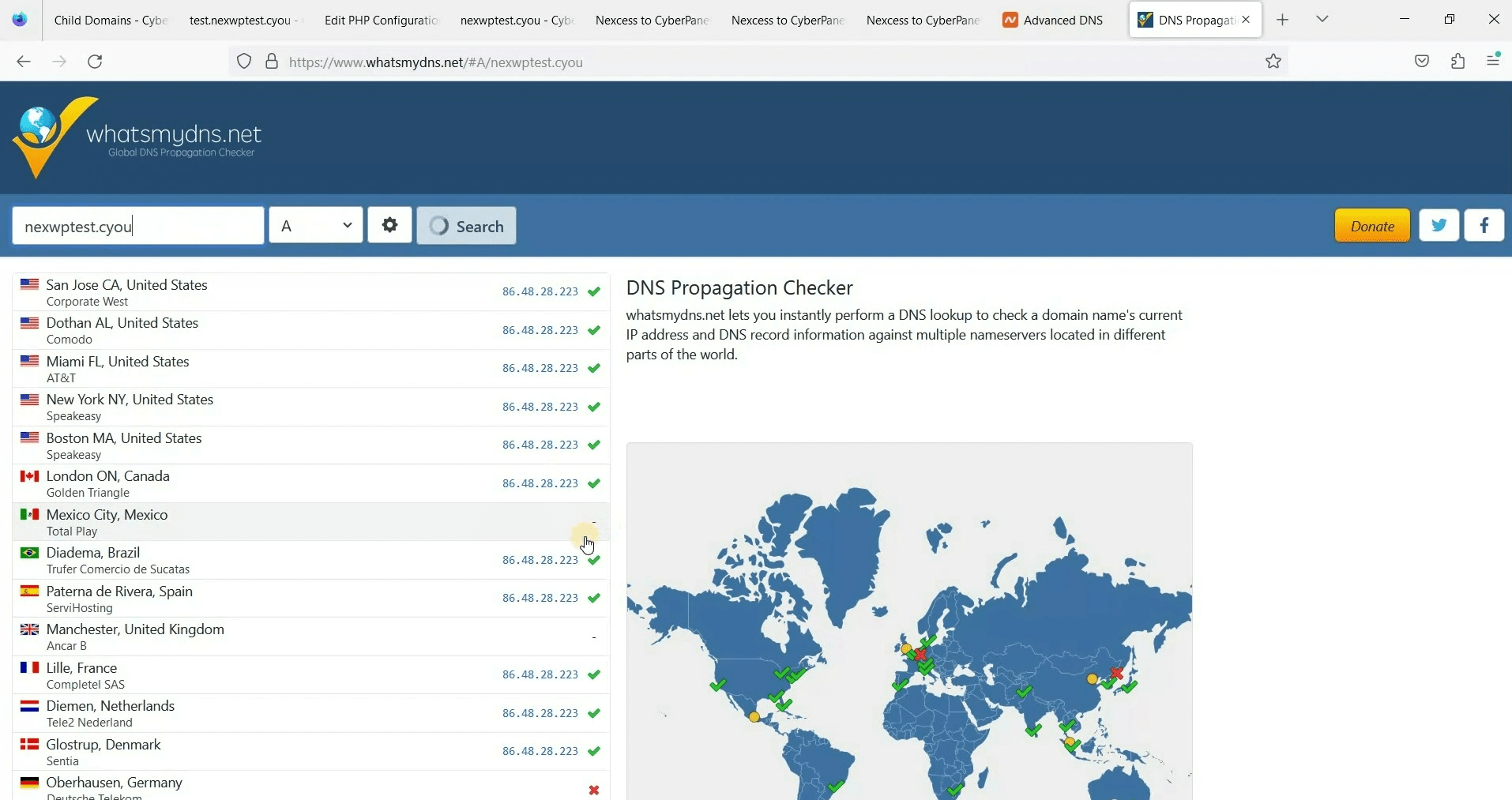Click Diemen Netherlands green checkmark

pyautogui.click(x=594, y=713)
